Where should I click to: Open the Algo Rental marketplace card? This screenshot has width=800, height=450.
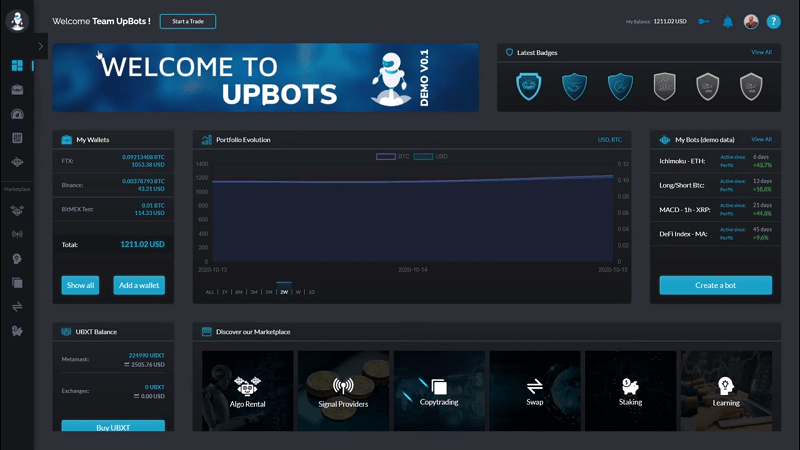247,391
